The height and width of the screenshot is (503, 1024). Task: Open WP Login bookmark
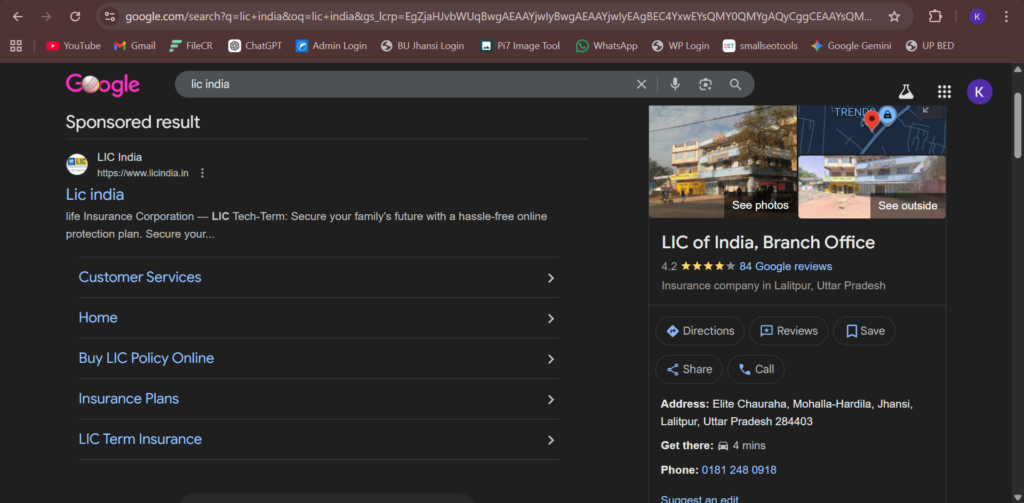(680, 46)
